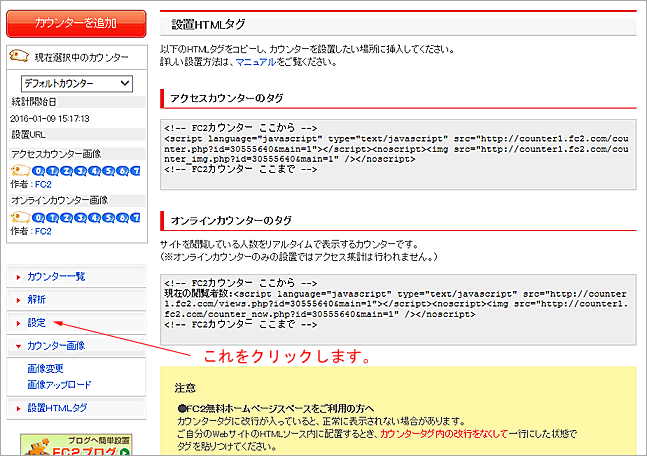Click the red arrow icon beside 解析
Image resolution: width=647 pixels, height=456 pixels.
[18, 300]
